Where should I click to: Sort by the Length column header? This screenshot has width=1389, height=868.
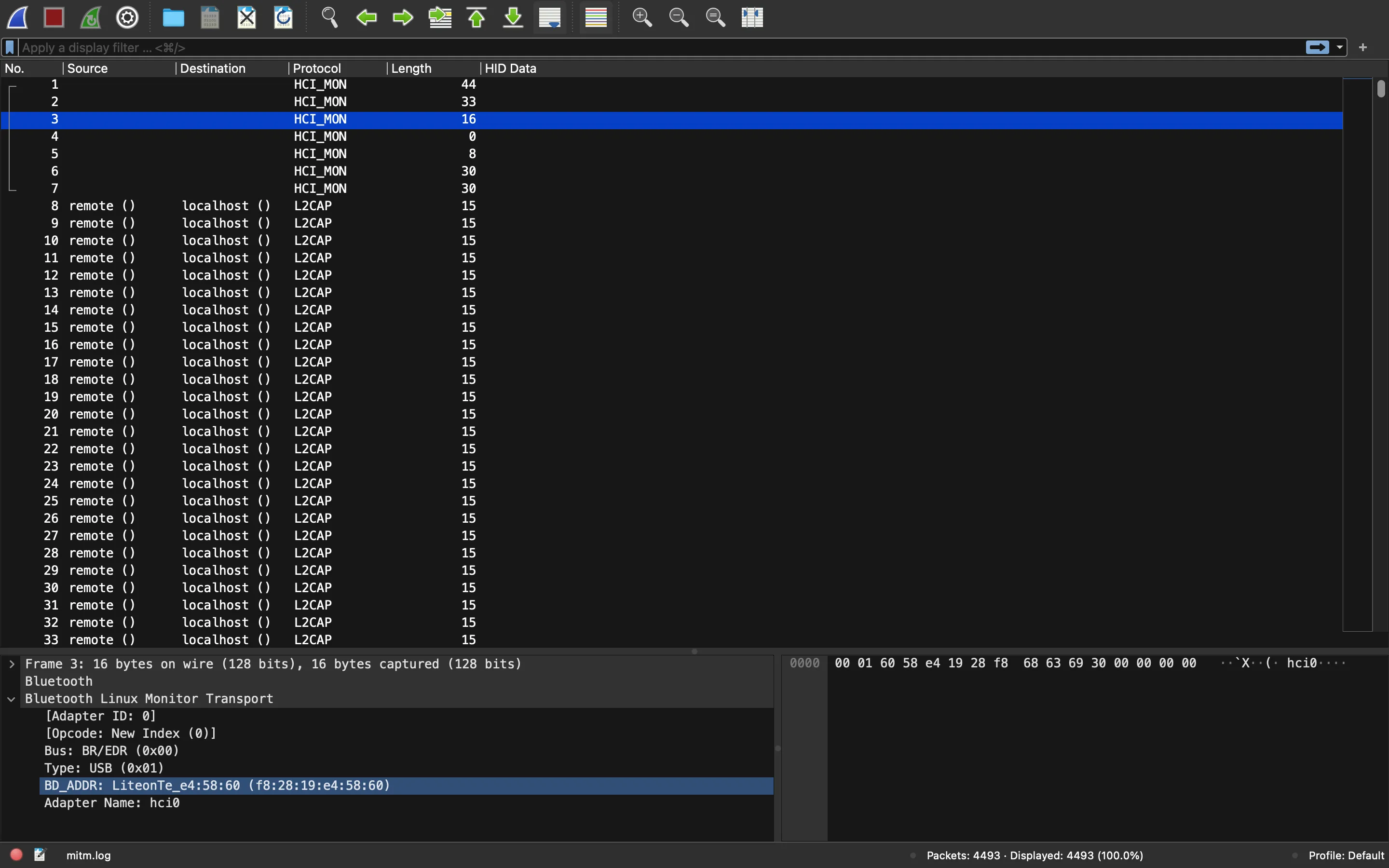434,68
